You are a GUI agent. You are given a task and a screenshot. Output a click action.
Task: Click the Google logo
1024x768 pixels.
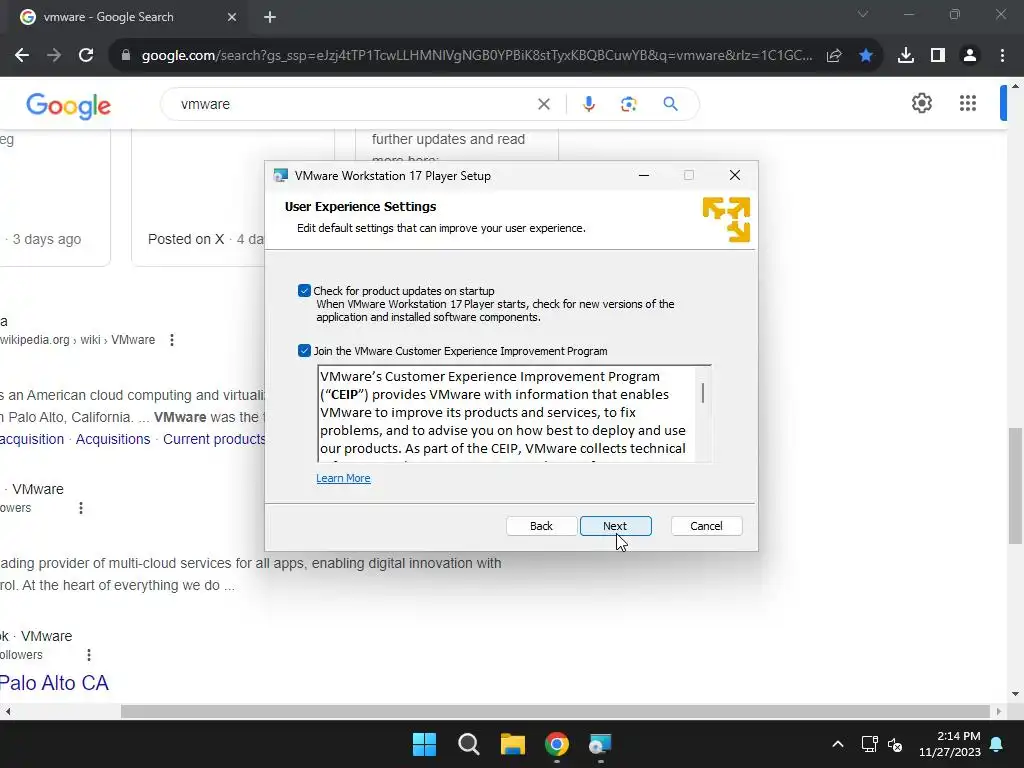pyautogui.click(x=69, y=105)
